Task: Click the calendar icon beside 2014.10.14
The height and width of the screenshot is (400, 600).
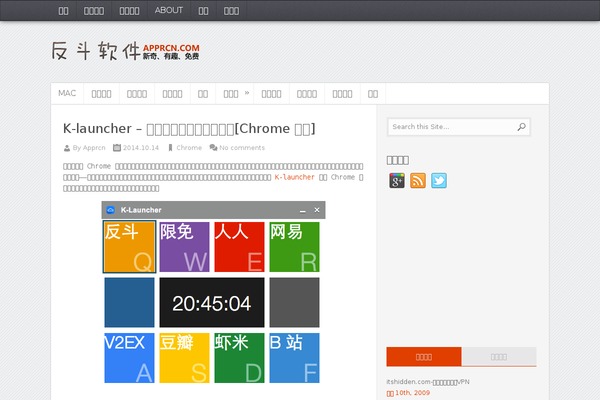Action: coord(117,147)
